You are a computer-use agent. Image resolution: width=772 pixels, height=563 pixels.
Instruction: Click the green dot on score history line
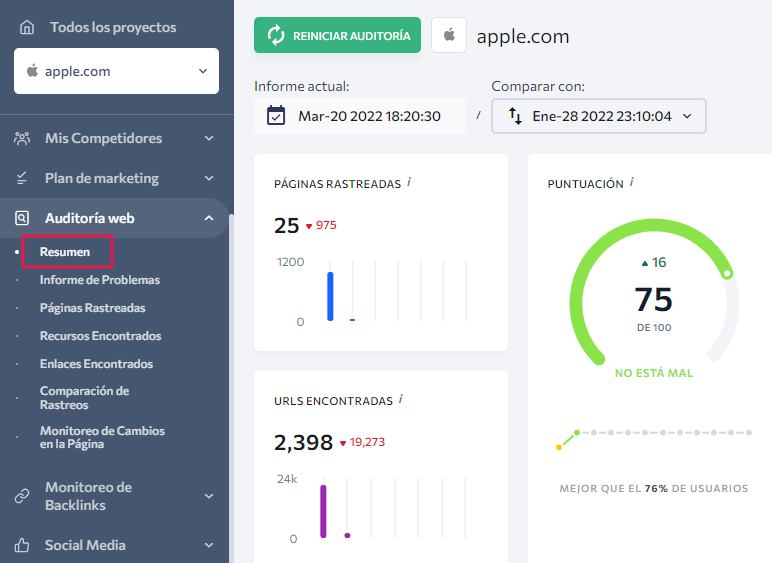[577, 433]
